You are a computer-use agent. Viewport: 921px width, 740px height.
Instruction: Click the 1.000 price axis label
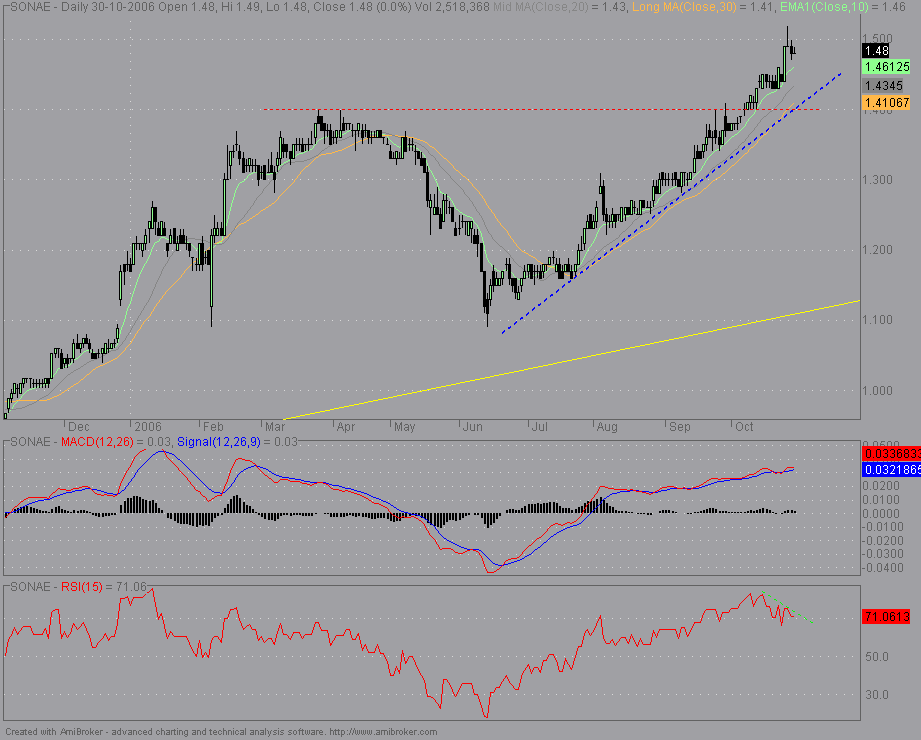click(x=877, y=390)
